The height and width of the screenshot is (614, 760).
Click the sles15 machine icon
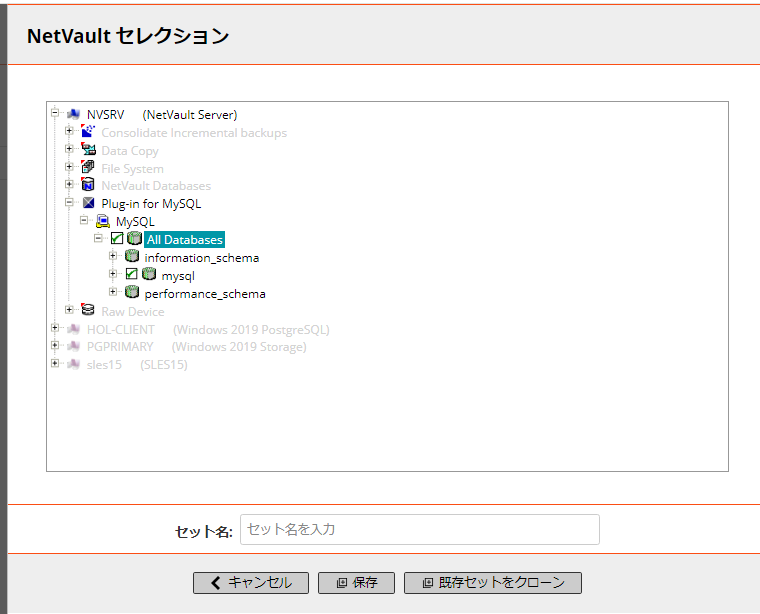pos(74,364)
